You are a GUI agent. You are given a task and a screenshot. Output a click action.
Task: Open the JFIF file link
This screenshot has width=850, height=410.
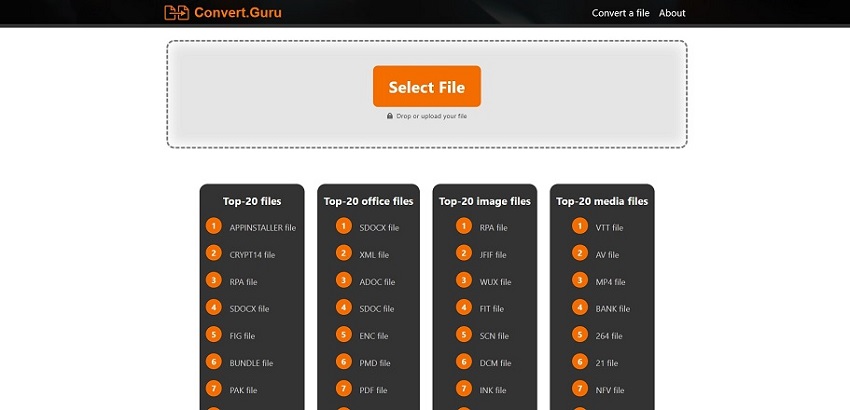pyautogui.click(x=493, y=255)
